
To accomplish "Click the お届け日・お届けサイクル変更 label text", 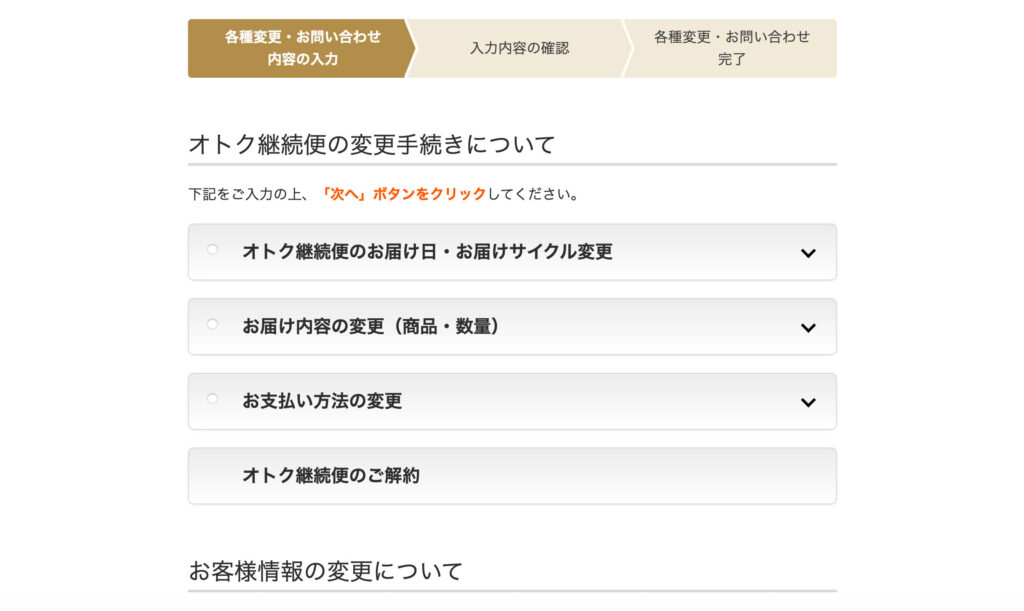I will click(427, 252).
